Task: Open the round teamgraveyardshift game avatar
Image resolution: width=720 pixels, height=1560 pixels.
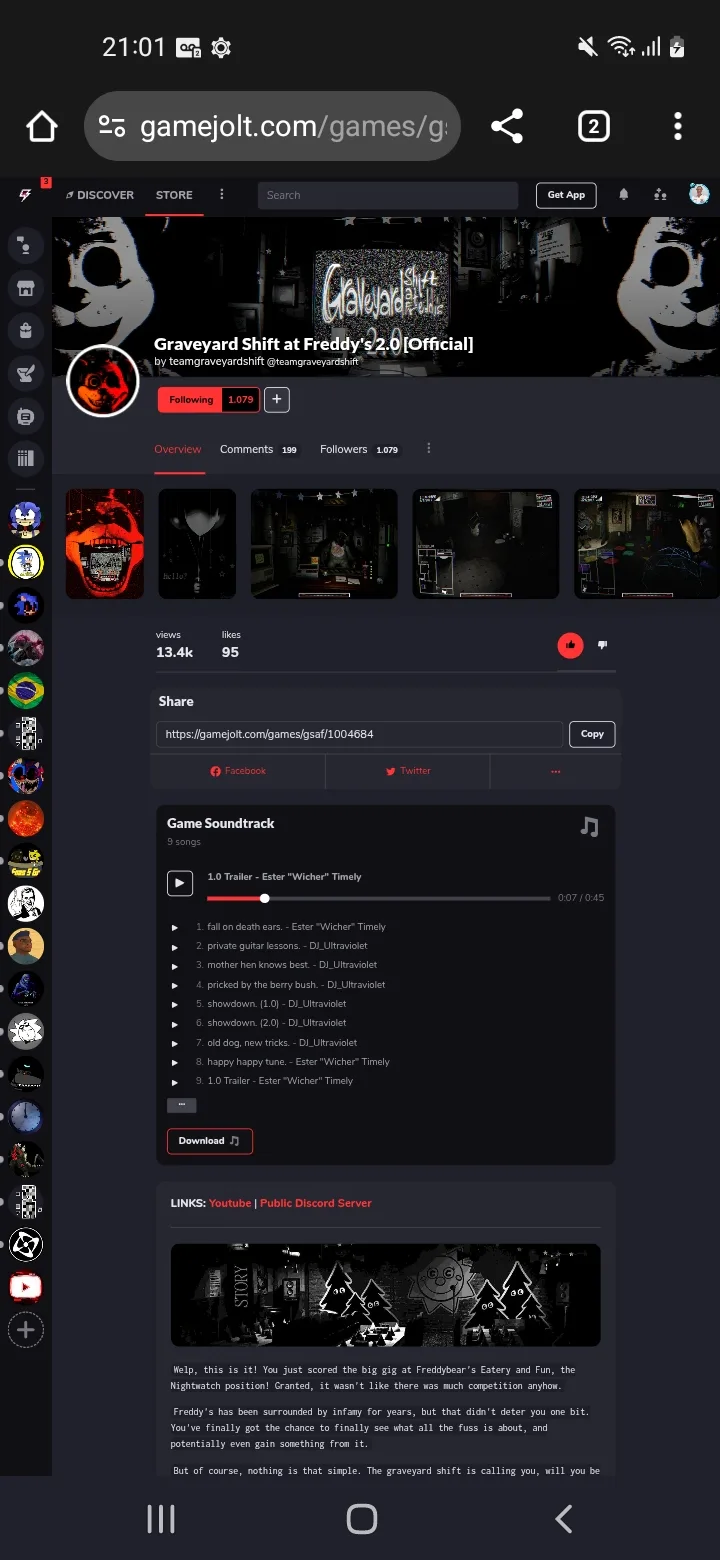Action: point(102,381)
